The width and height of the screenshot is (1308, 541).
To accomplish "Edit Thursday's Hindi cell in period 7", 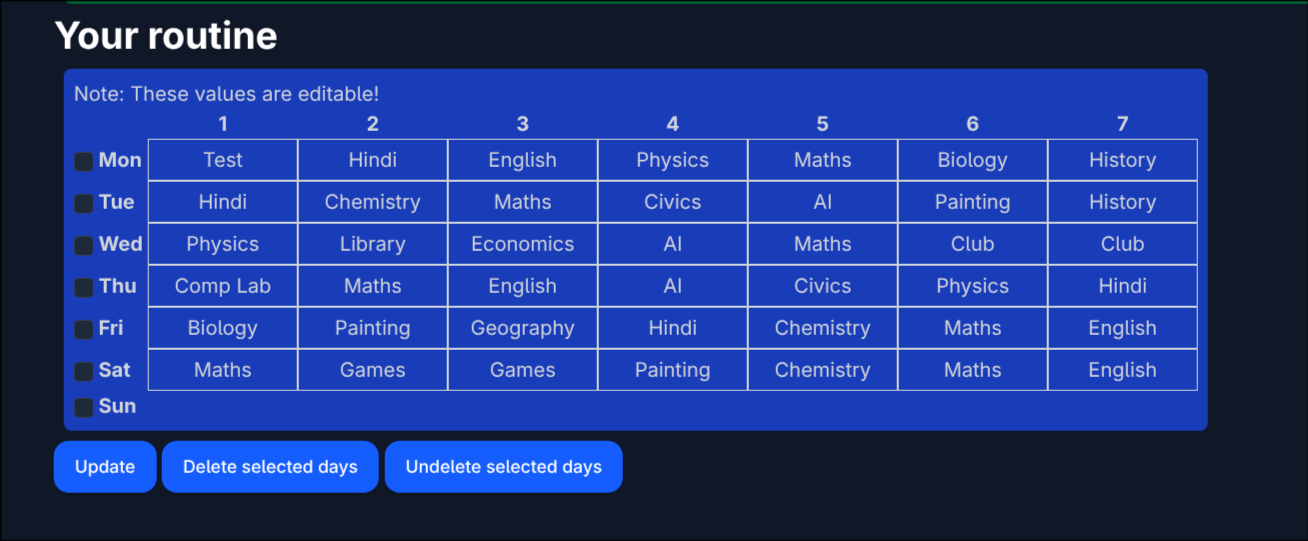I will [x=1123, y=286].
